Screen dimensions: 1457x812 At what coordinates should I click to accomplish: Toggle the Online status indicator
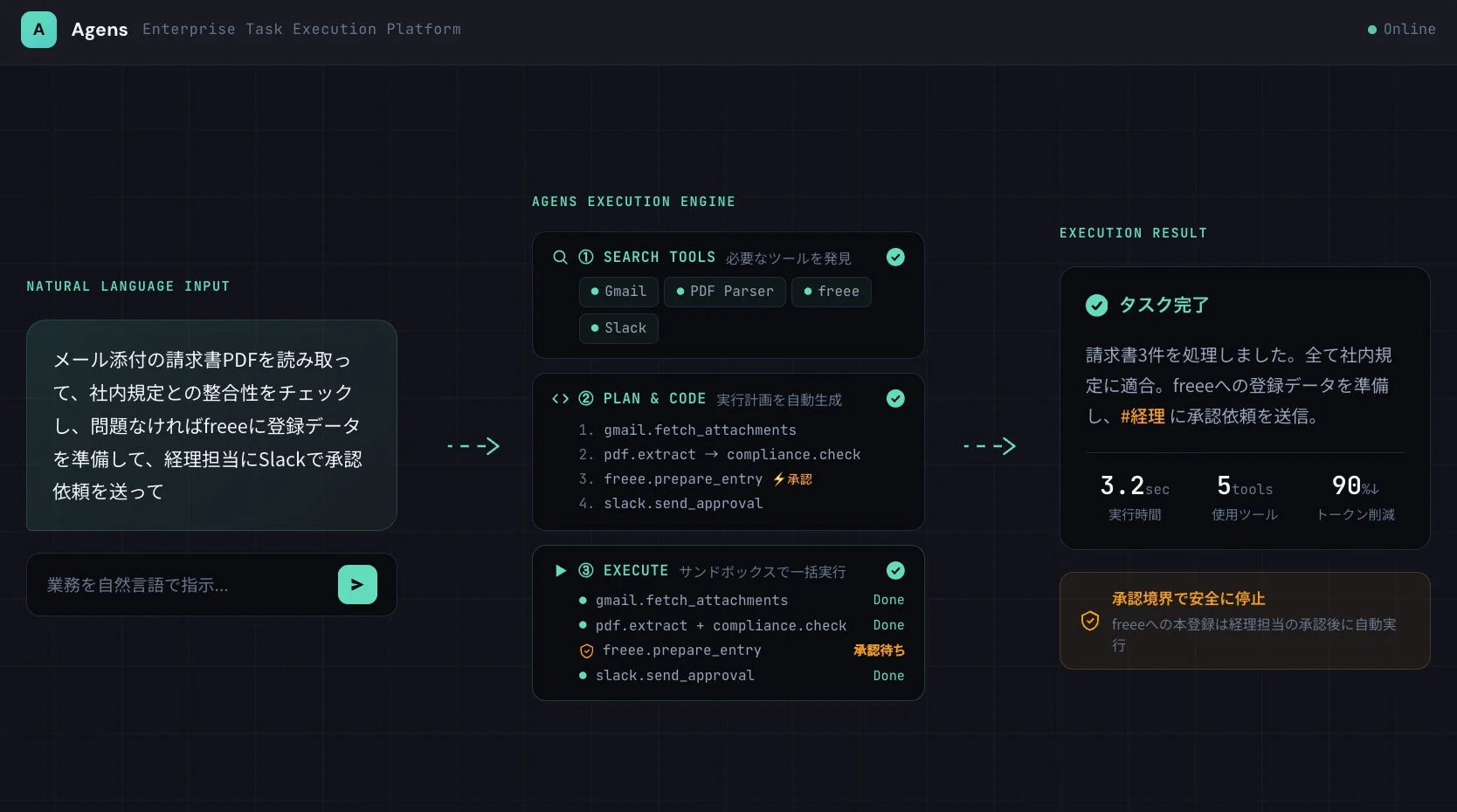tap(1400, 29)
